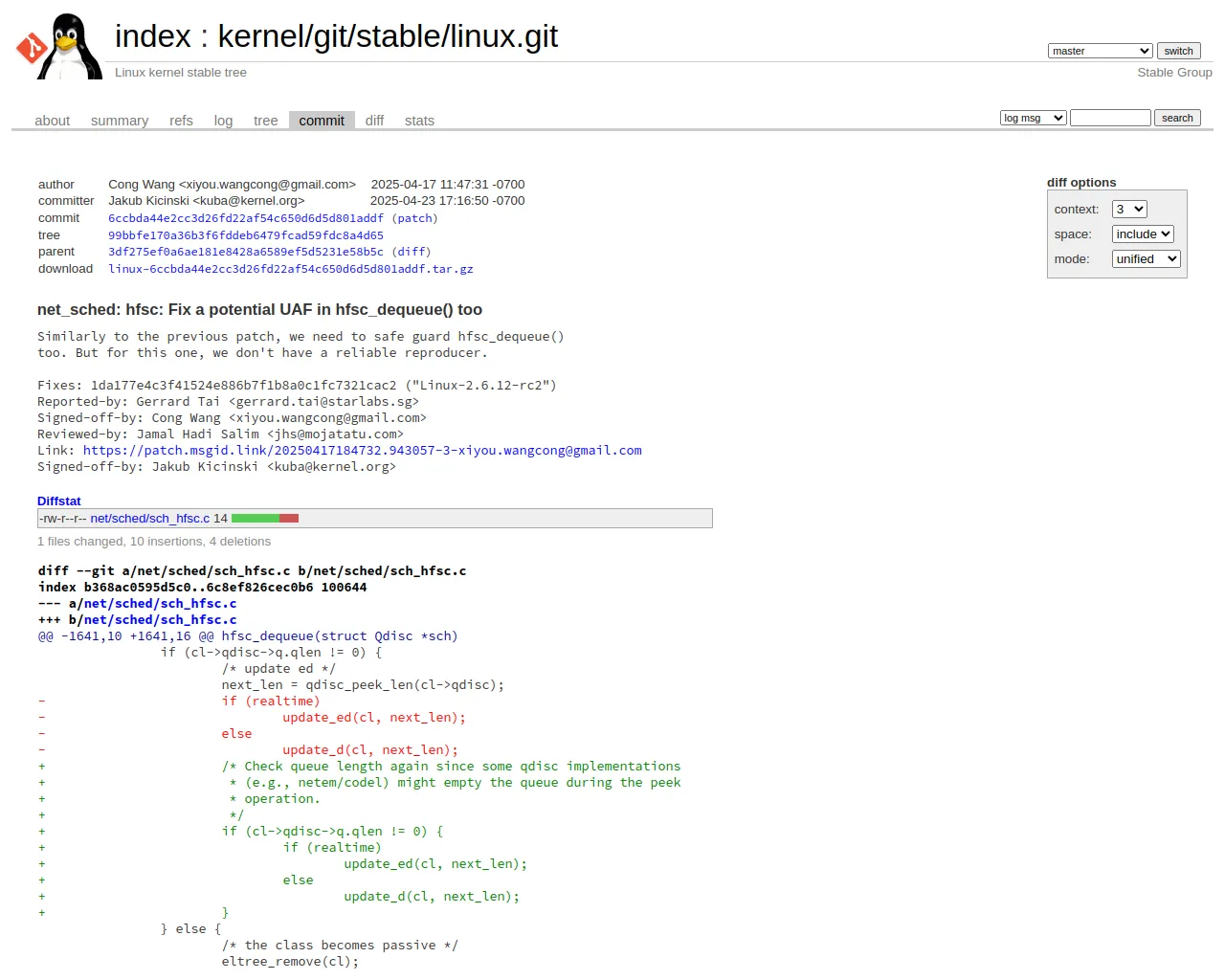This screenshot has height=980, width=1225.
Task: Click the Stable Group owner text
Action: [1174, 73]
